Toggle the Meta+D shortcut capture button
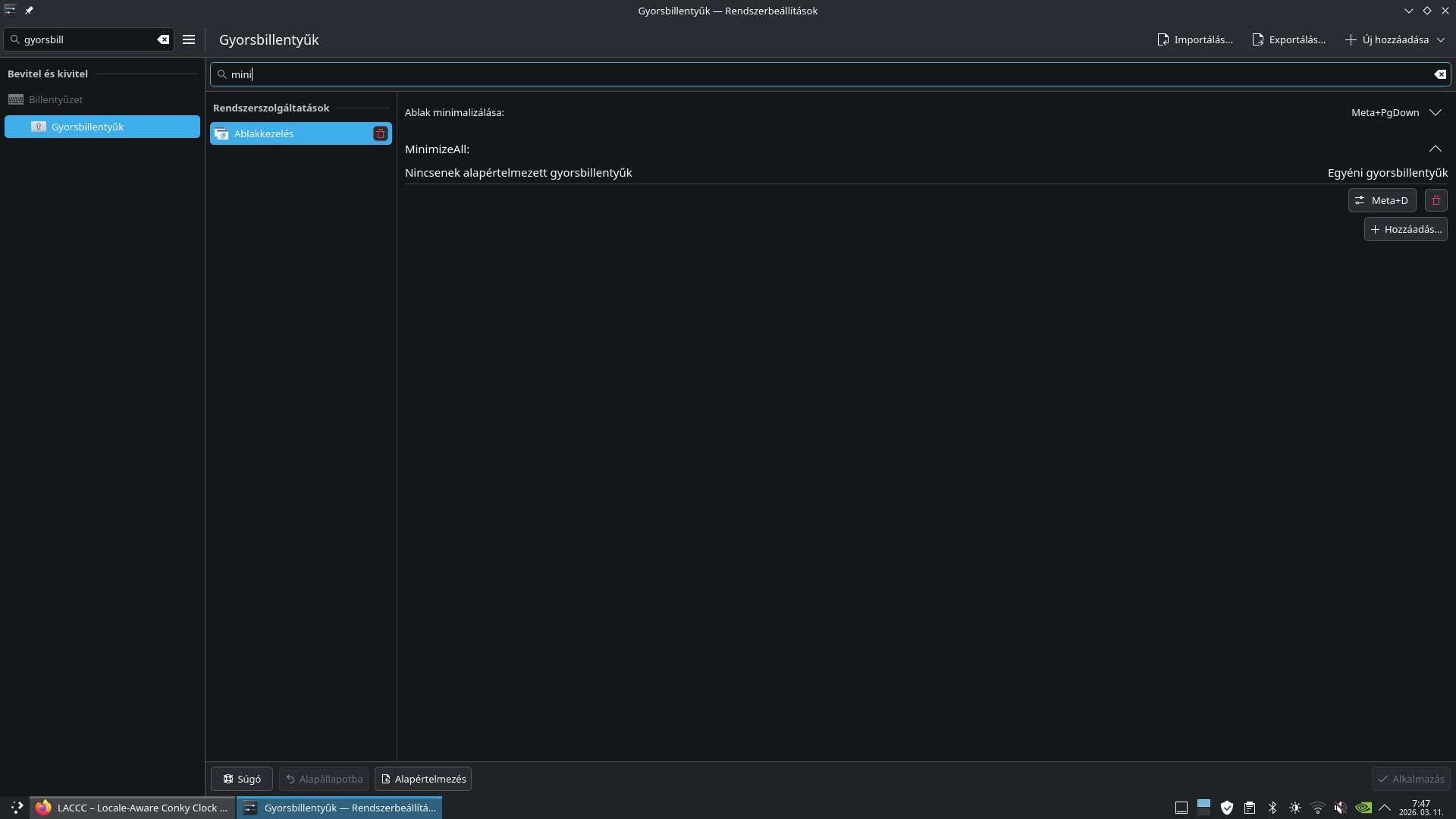Viewport: 1456px width, 819px height. (x=1382, y=200)
